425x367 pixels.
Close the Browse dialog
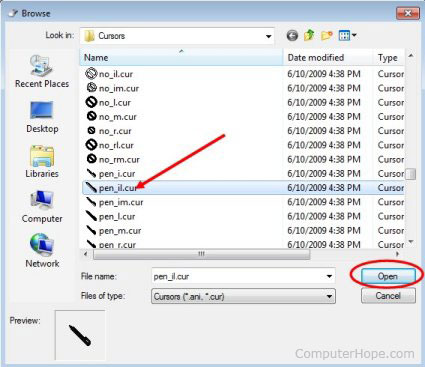pyautogui.click(x=408, y=13)
